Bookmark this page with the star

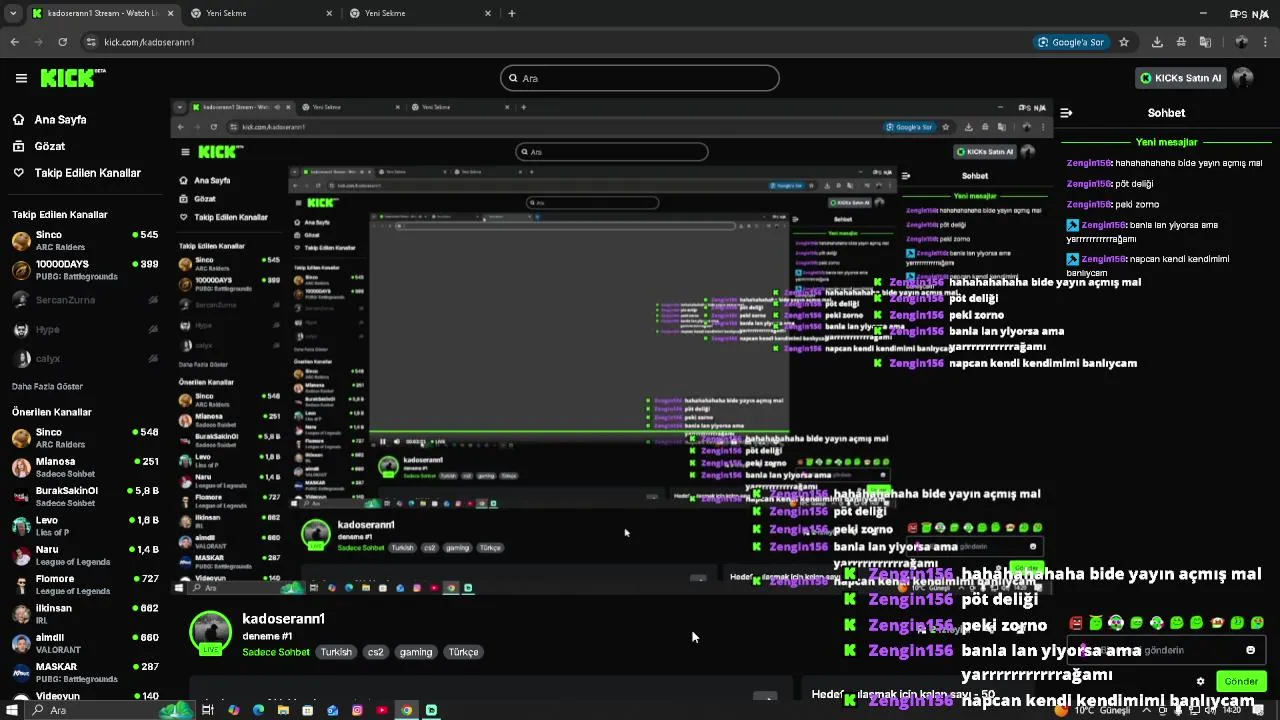click(1124, 42)
